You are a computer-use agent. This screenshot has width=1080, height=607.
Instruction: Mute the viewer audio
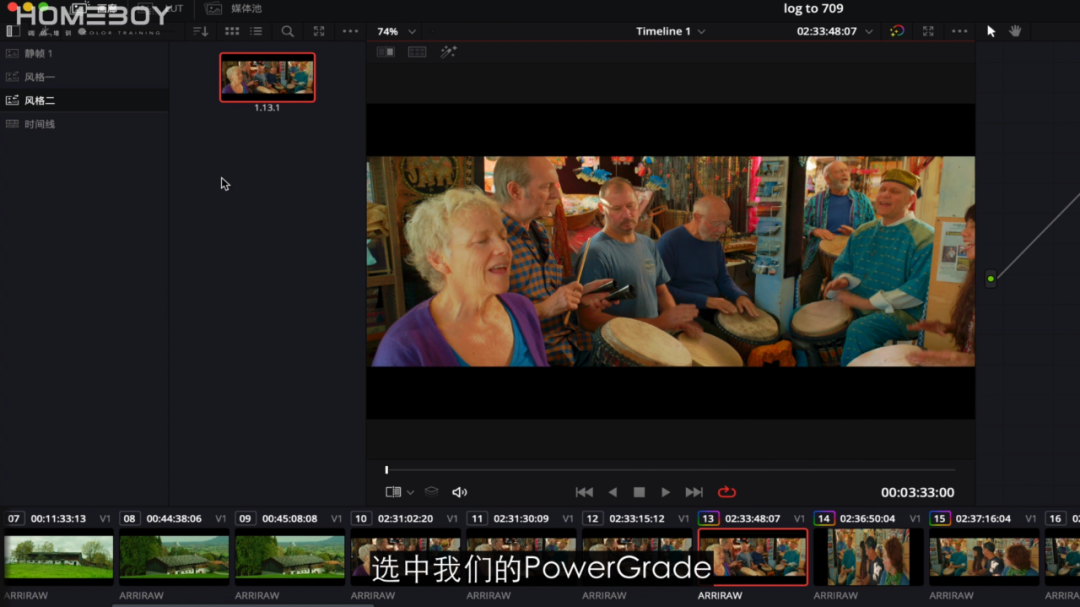pyautogui.click(x=459, y=492)
